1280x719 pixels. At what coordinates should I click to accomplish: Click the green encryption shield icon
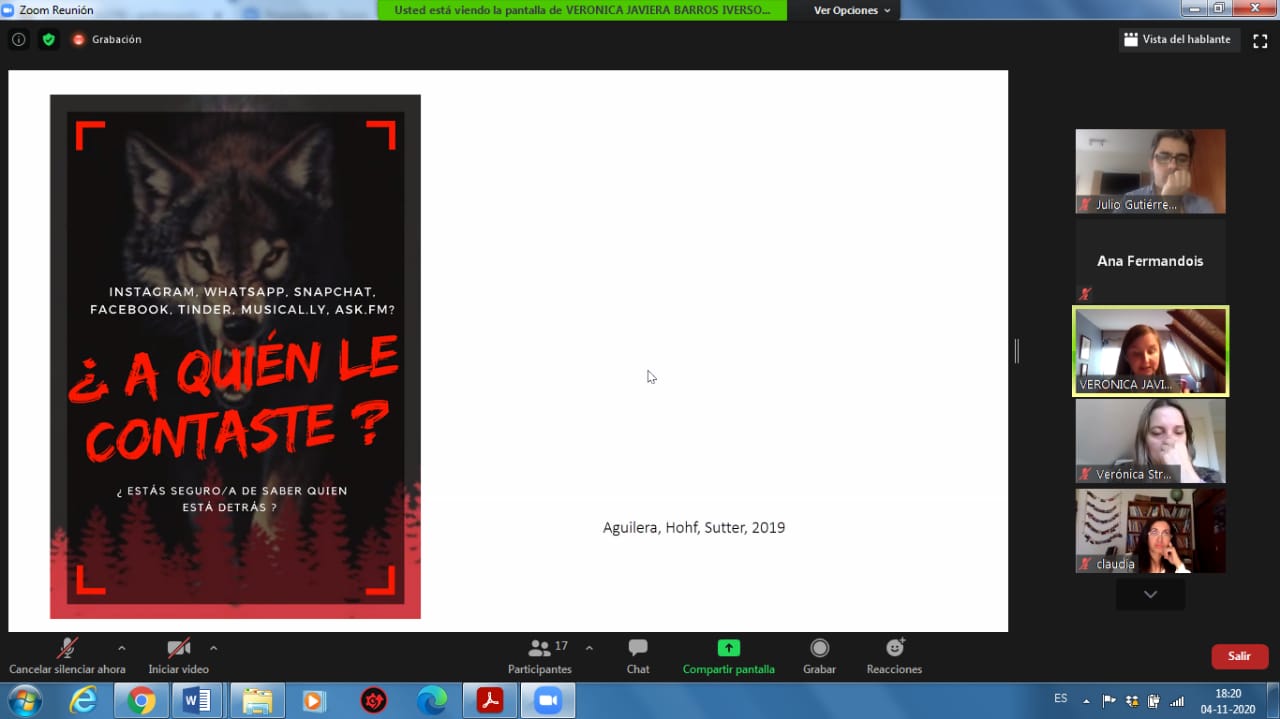[48, 40]
